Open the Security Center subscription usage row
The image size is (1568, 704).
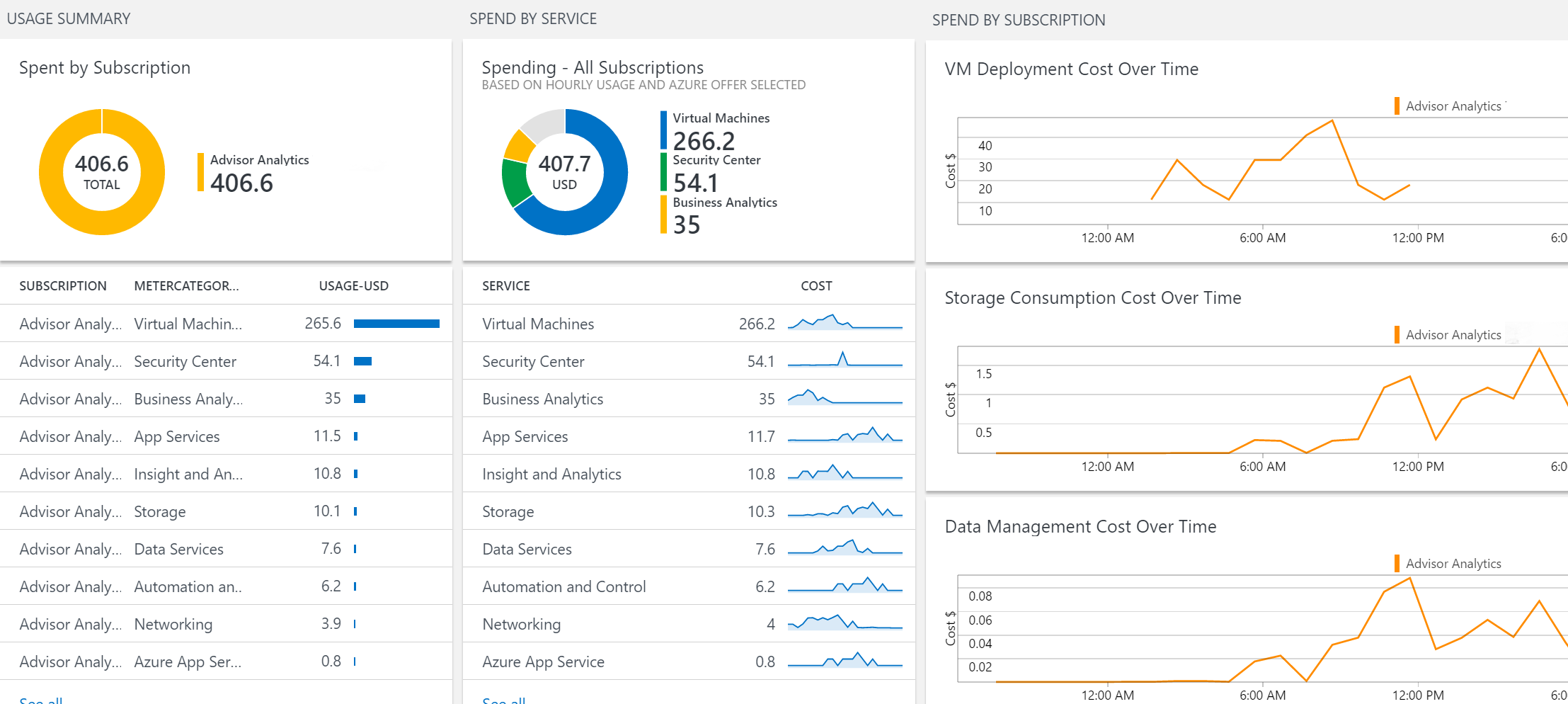point(226,361)
